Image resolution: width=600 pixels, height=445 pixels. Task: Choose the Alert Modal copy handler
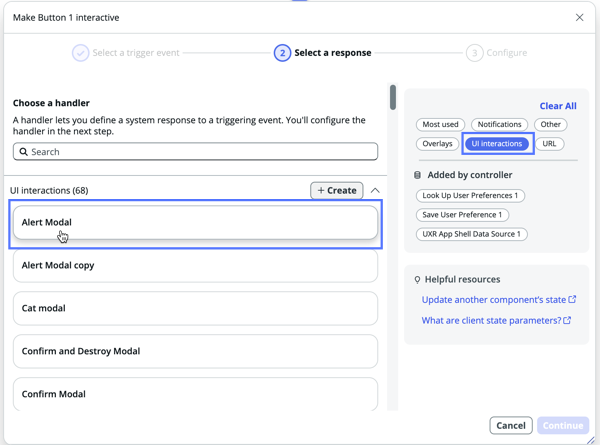(196, 266)
